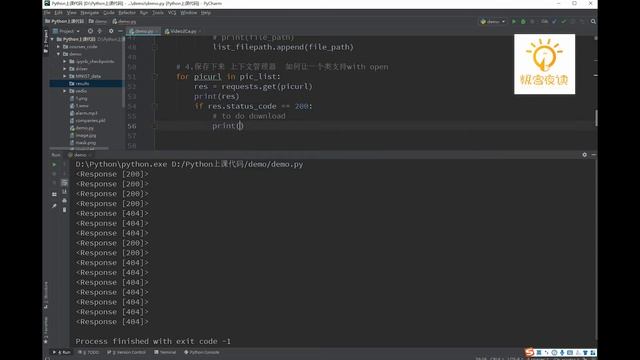Collapse all icon in Project panel header
The height and width of the screenshot is (360, 640).
(x=100, y=31)
